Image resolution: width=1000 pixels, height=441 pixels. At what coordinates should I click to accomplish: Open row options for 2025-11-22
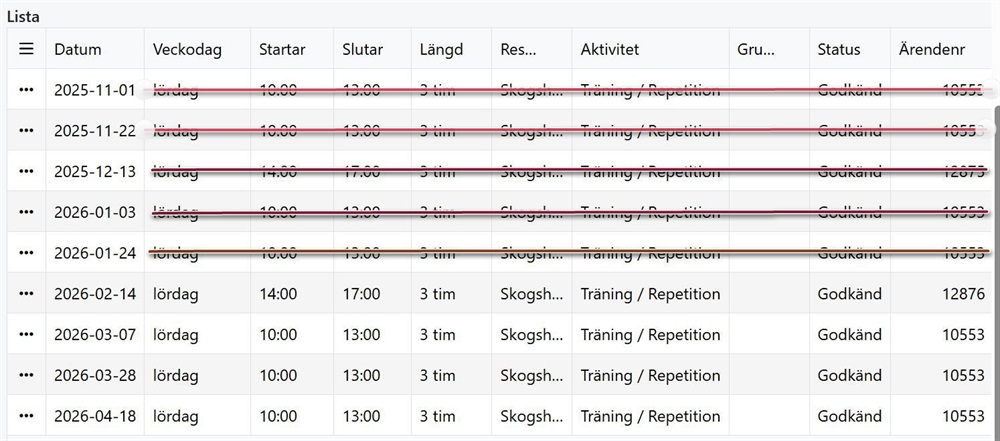coord(26,131)
